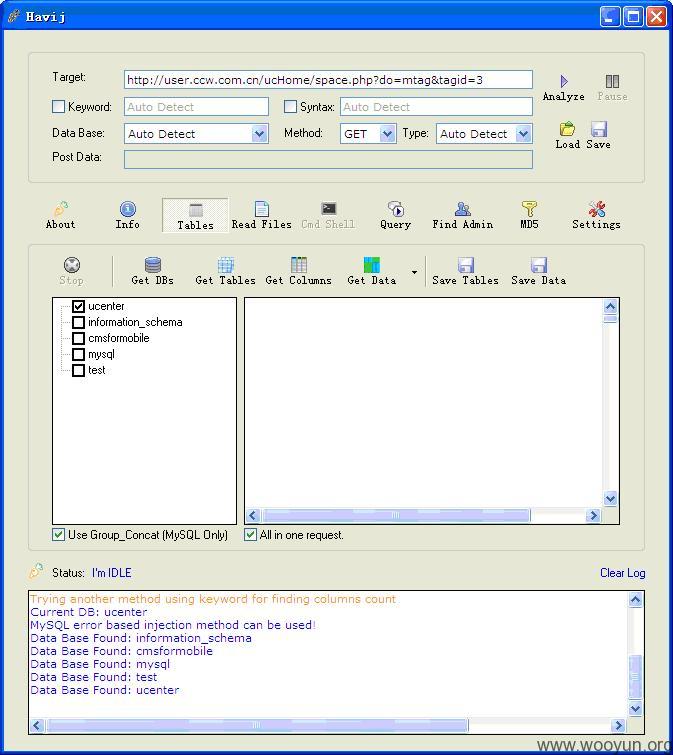Image resolution: width=673 pixels, height=755 pixels.
Task: Click the Target URL field
Action: [x=328, y=80]
